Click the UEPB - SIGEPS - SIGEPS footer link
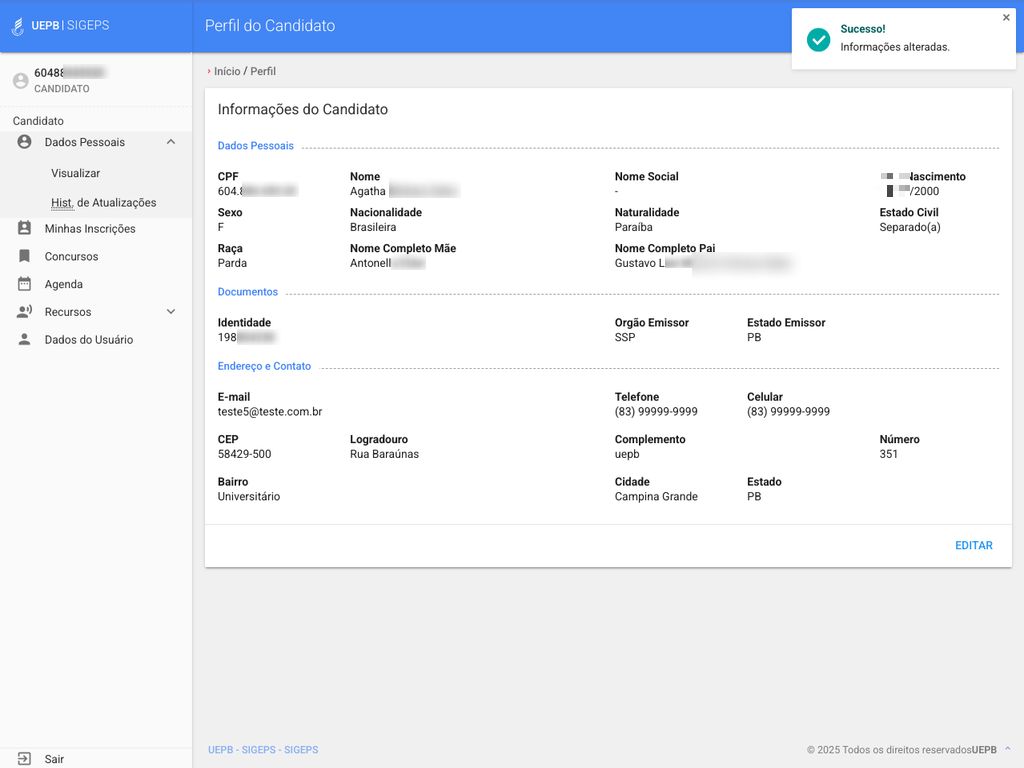This screenshot has width=1024, height=768. coord(263,750)
